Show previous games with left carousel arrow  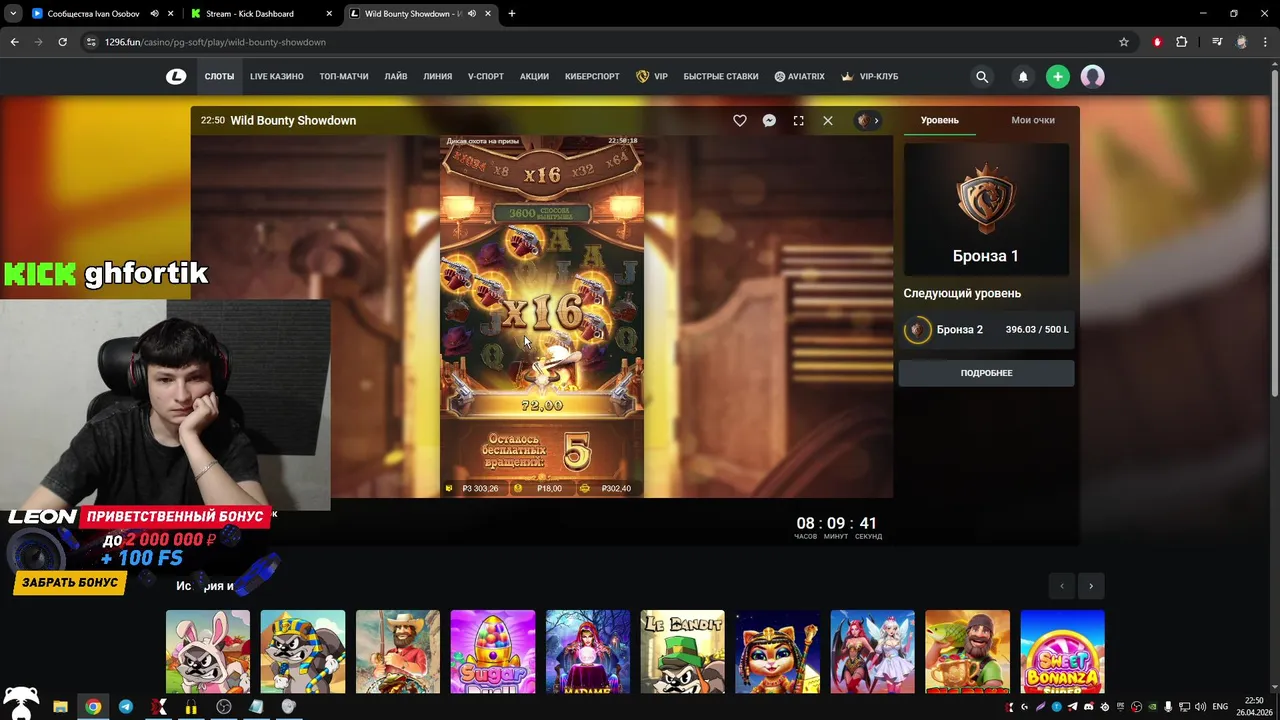pyautogui.click(x=1062, y=586)
